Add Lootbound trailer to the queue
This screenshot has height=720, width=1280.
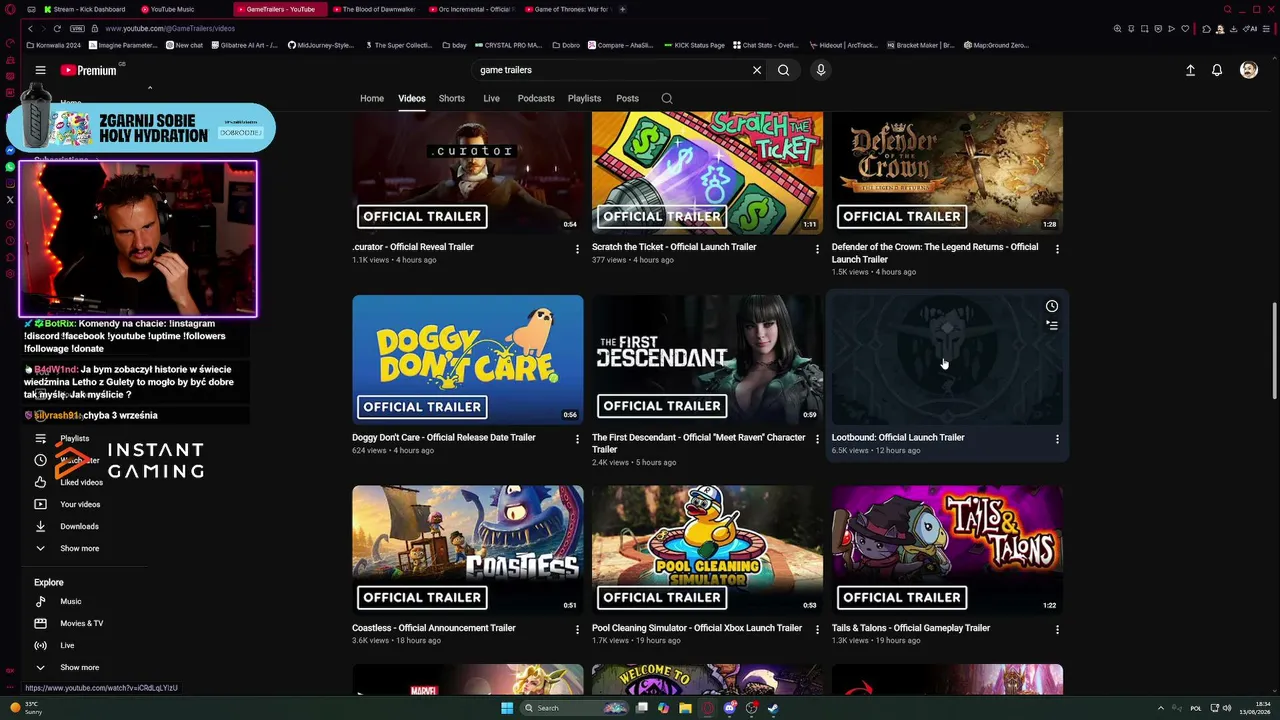click(1052, 325)
